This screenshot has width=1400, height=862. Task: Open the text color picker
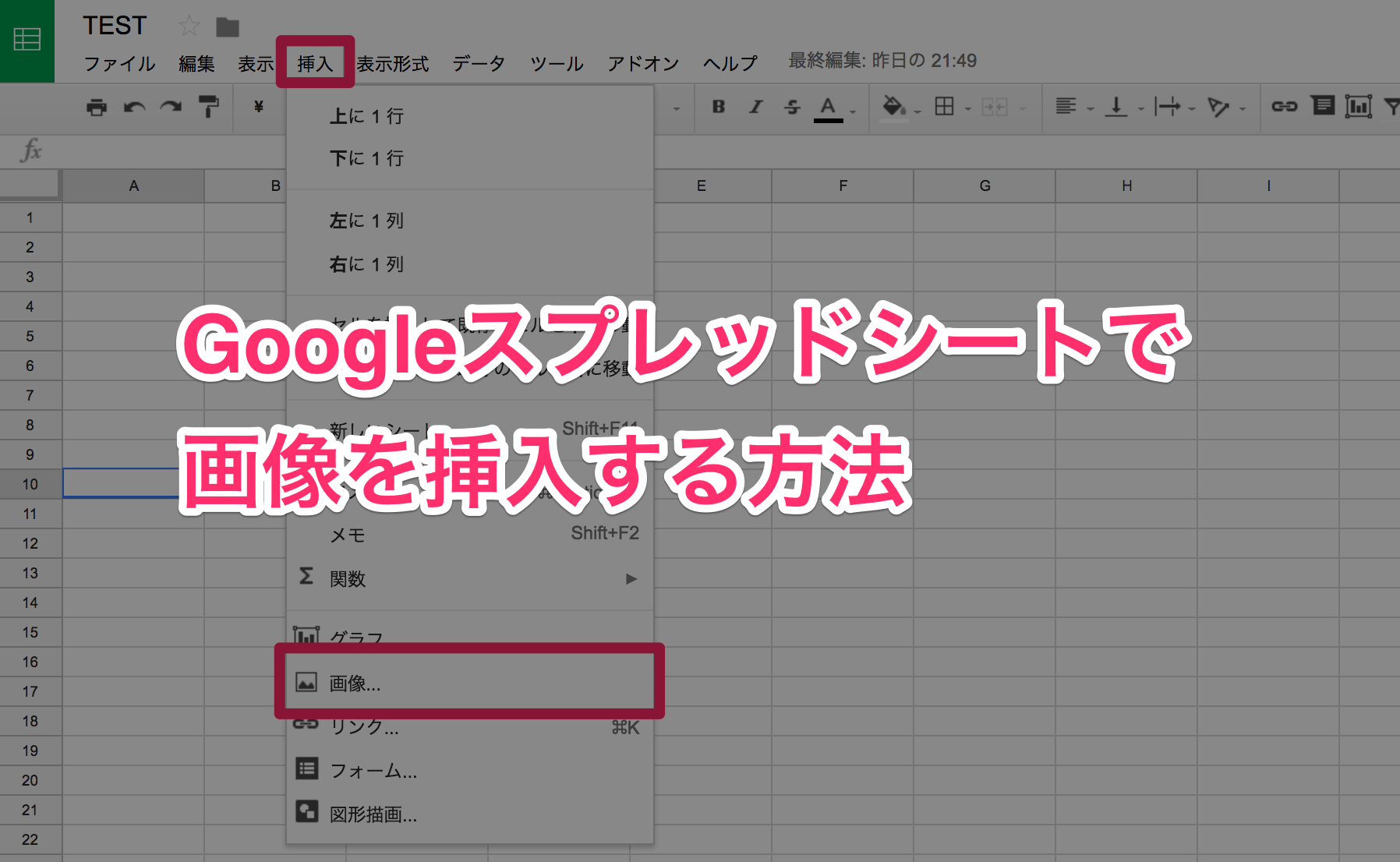click(828, 108)
